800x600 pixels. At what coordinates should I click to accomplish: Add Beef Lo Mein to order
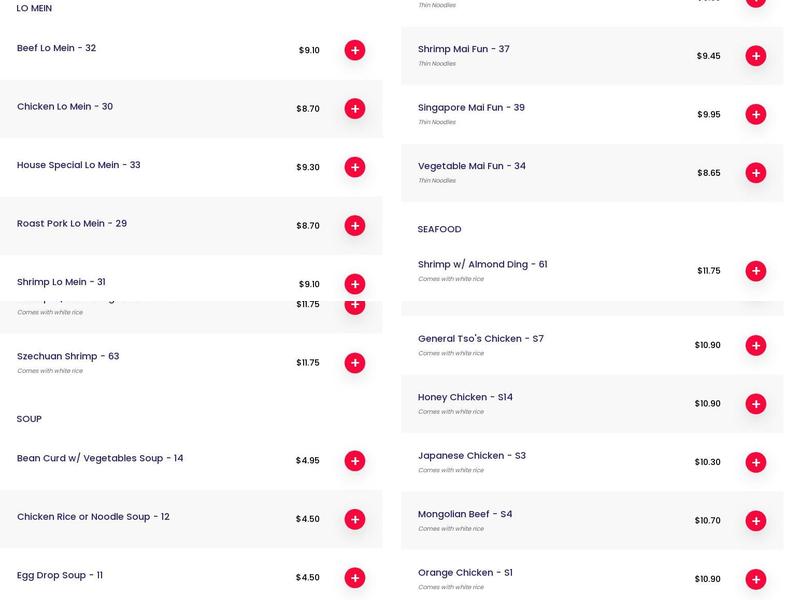click(355, 50)
